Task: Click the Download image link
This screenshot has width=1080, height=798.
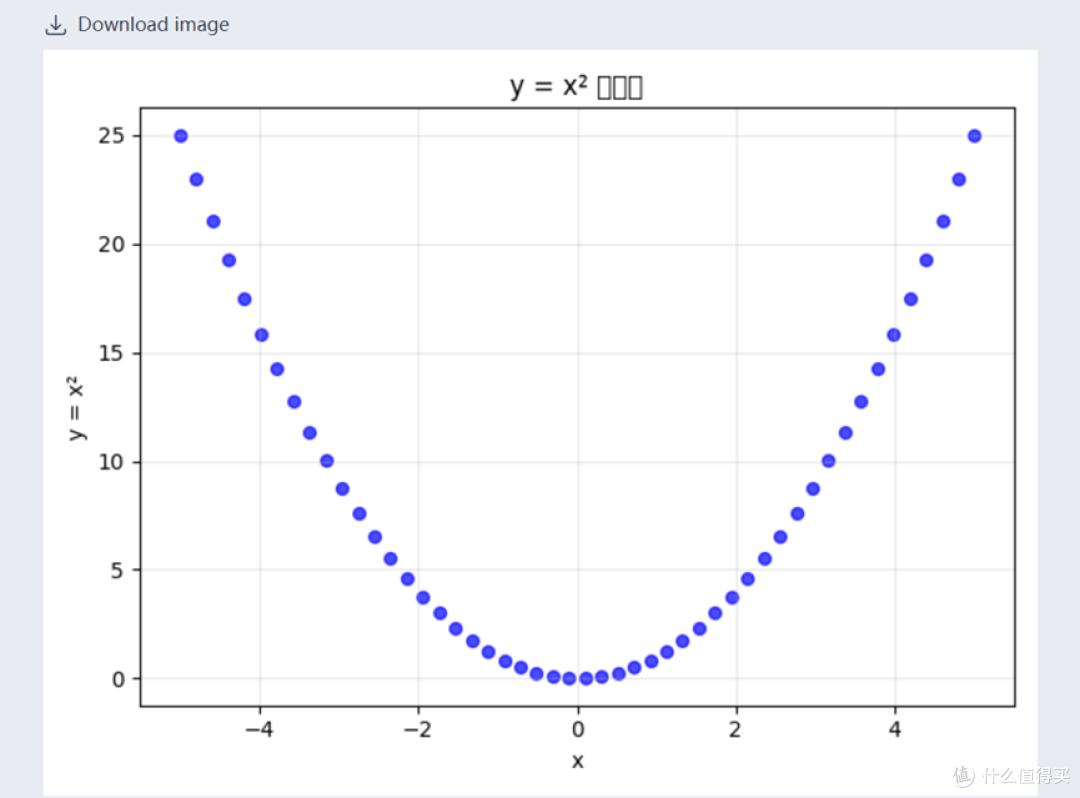Action: point(137,25)
